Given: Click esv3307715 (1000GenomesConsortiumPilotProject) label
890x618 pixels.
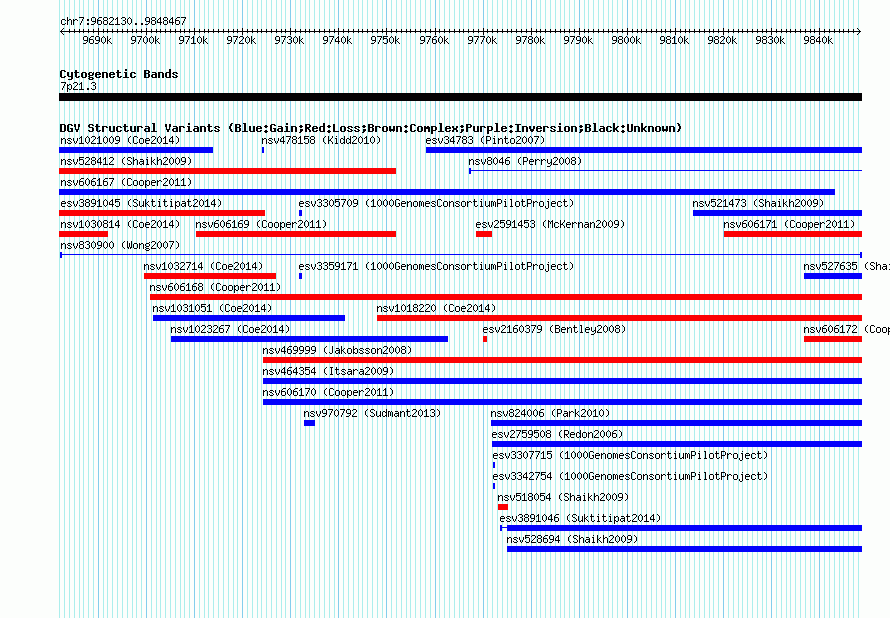Looking at the screenshot, I should click(630, 455).
